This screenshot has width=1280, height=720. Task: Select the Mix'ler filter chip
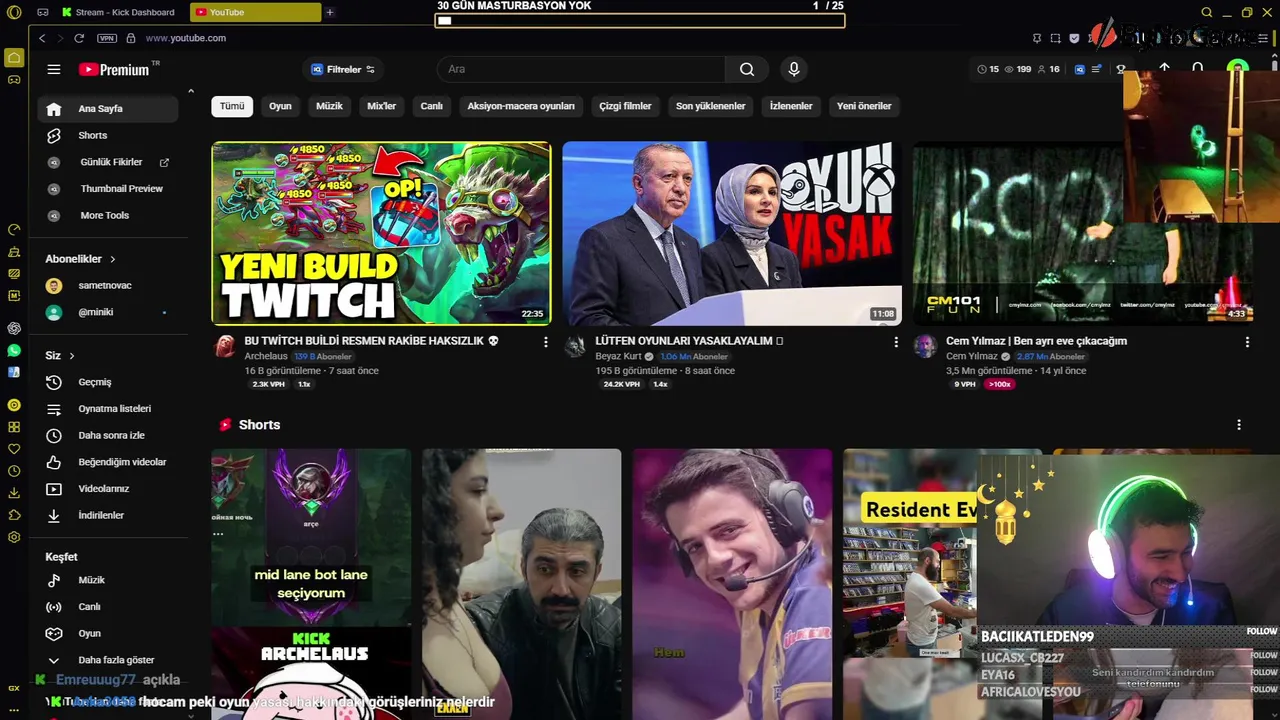[382, 106]
